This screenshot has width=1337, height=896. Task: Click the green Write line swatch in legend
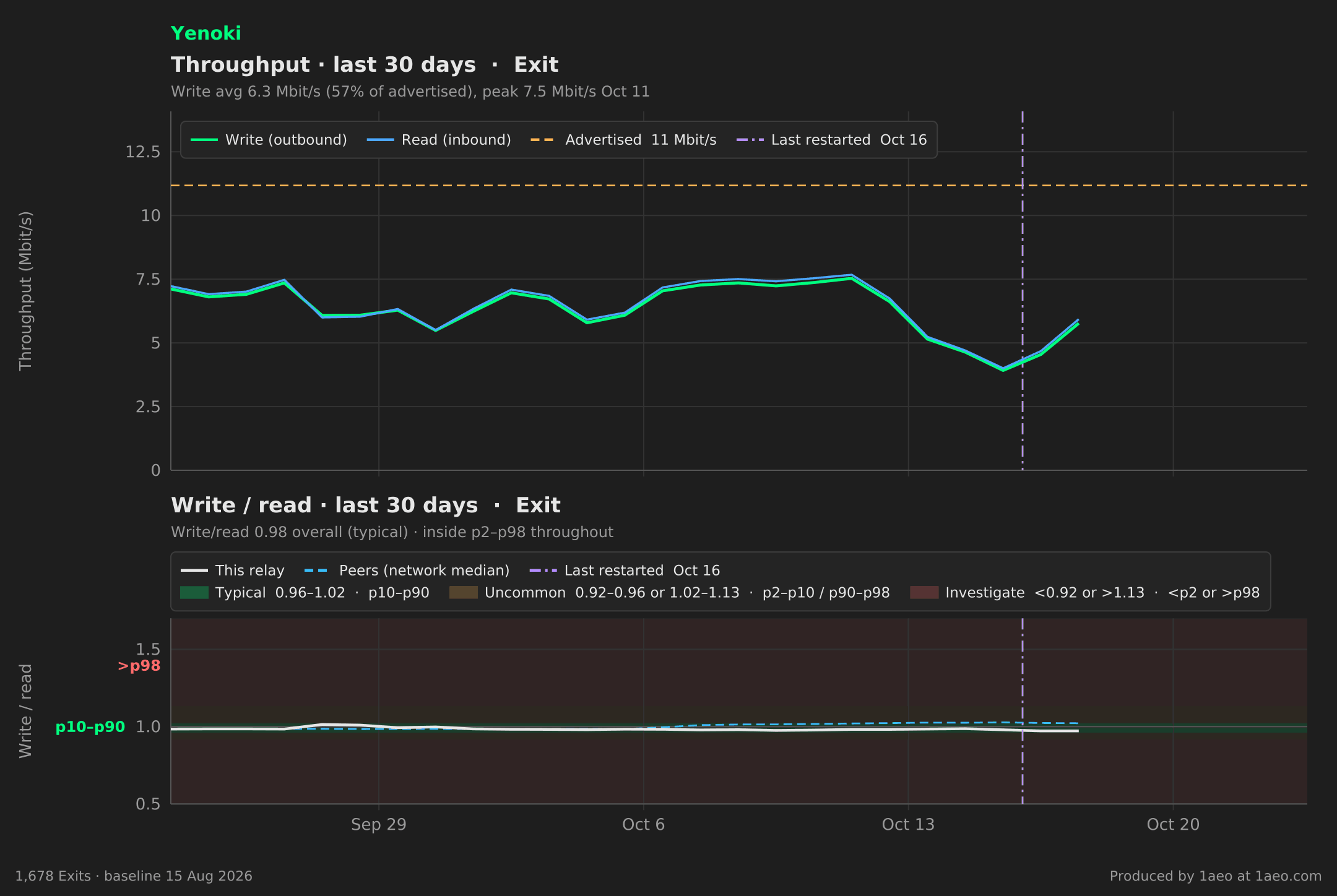[x=204, y=140]
